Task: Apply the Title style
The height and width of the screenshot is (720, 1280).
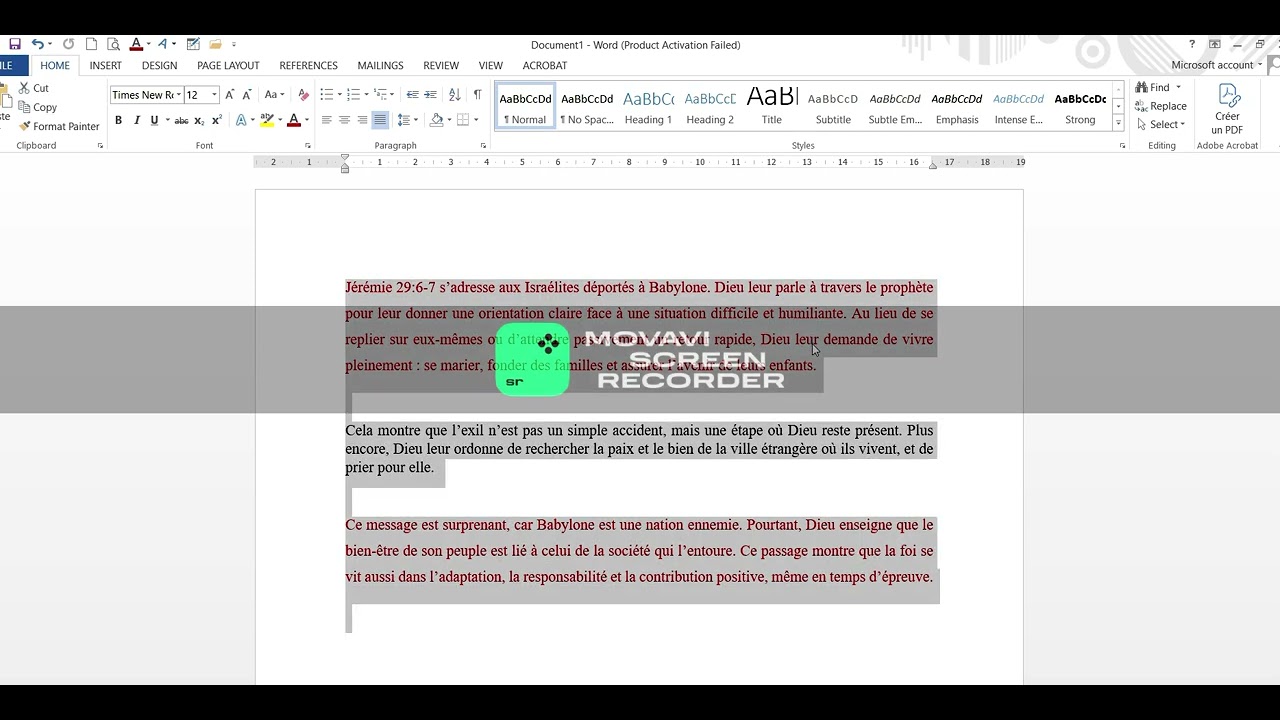Action: coord(772,107)
